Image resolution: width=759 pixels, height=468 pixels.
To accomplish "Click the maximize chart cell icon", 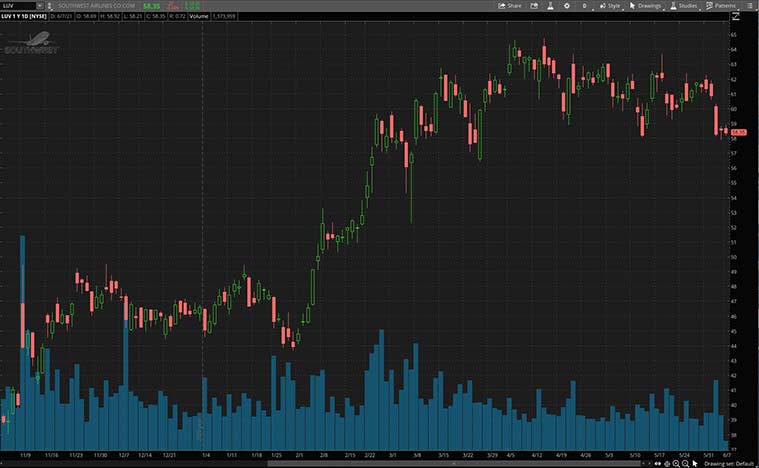I will [x=736, y=16].
